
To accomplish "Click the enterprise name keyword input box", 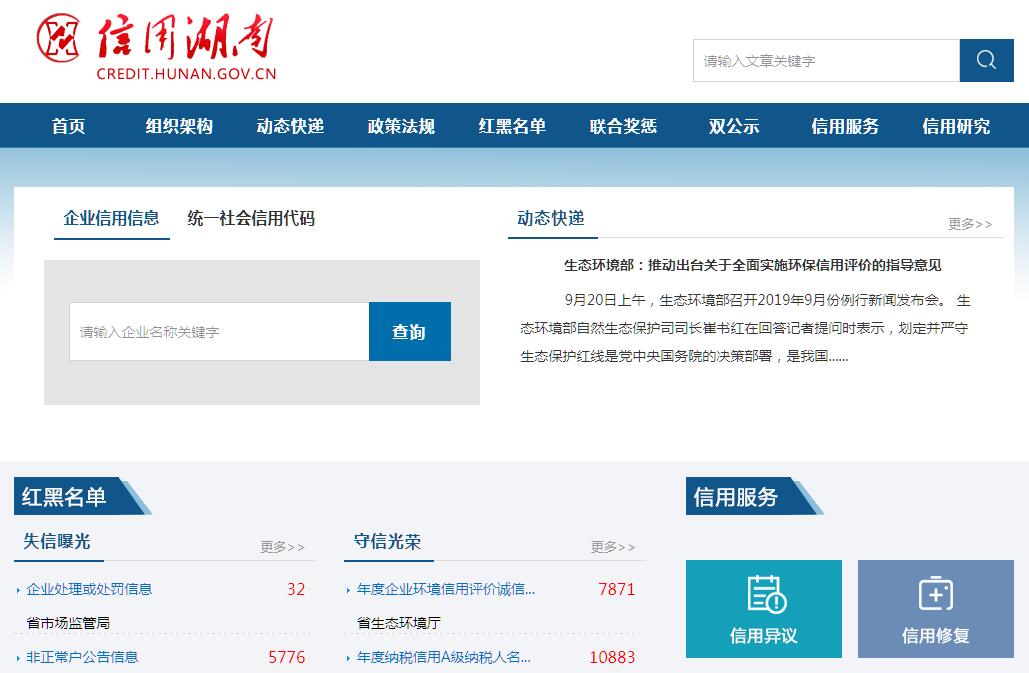I will coord(219,332).
